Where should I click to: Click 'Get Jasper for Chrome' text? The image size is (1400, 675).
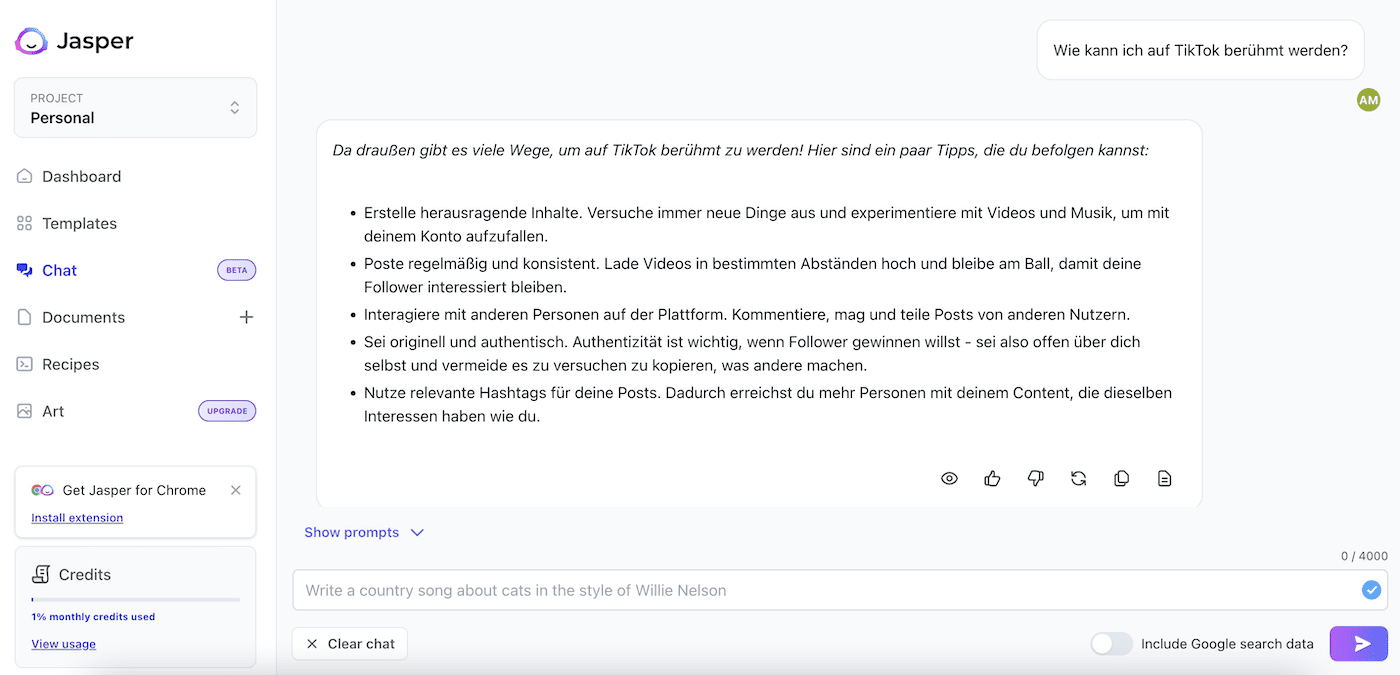coord(134,491)
